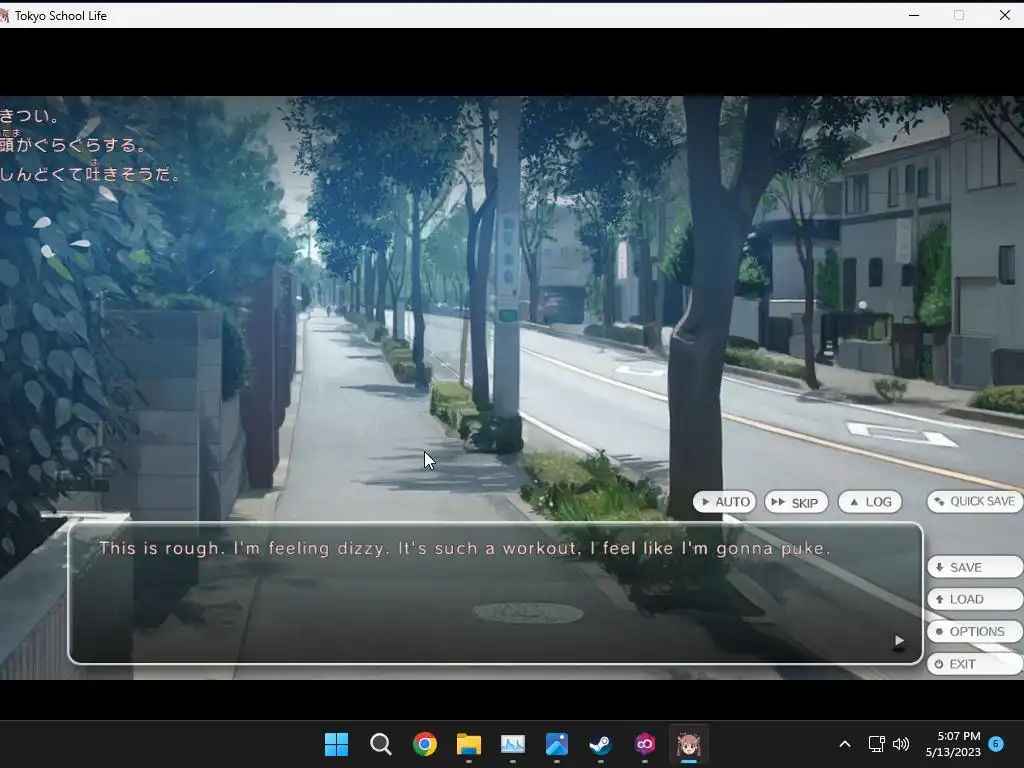
Task: Open the SAVE game menu
Action: point(975,567)
